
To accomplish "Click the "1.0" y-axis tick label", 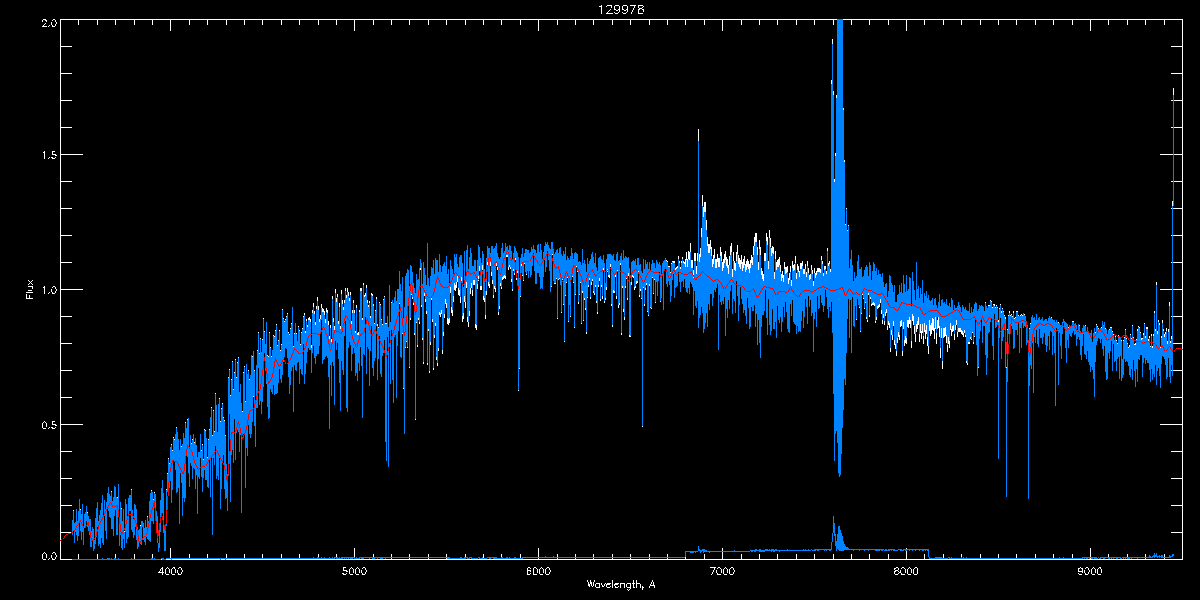I will tap(48, 290).
